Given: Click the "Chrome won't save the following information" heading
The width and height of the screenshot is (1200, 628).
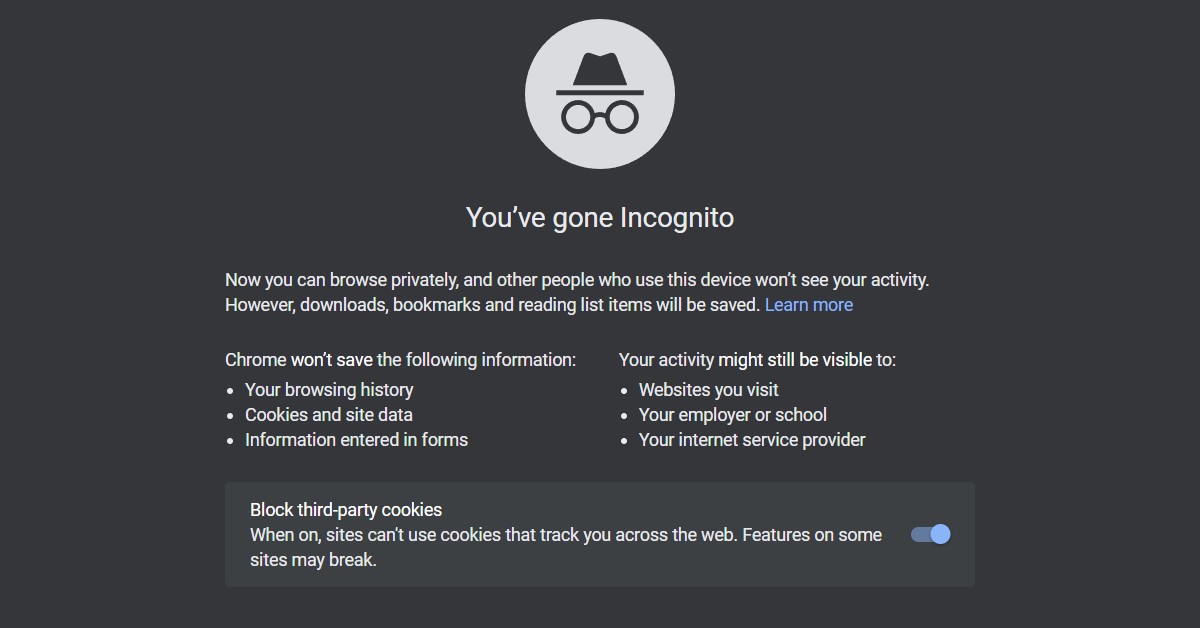Looking at the screenshot, I should 400,360.
